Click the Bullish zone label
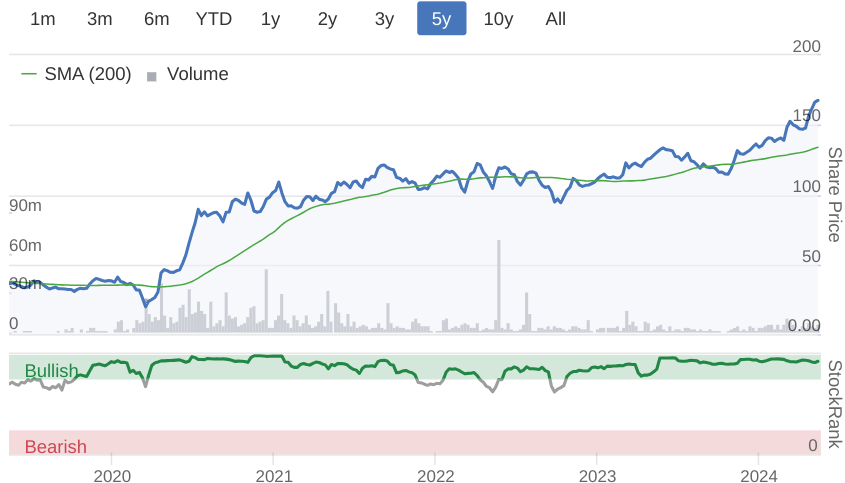 pos(51,371)
